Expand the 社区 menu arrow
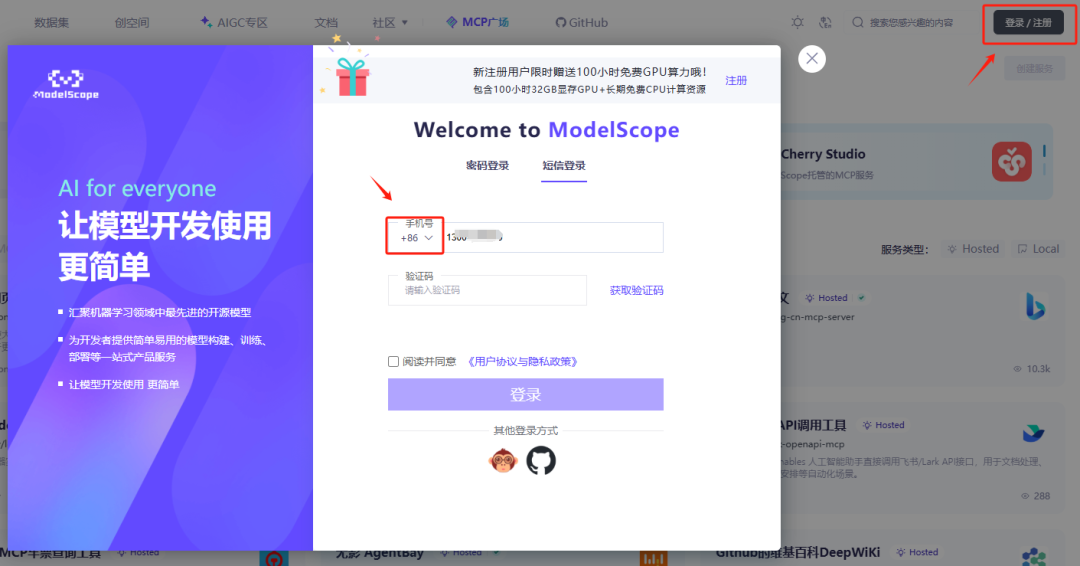1080x566 pixels. [x=404, y=23]
